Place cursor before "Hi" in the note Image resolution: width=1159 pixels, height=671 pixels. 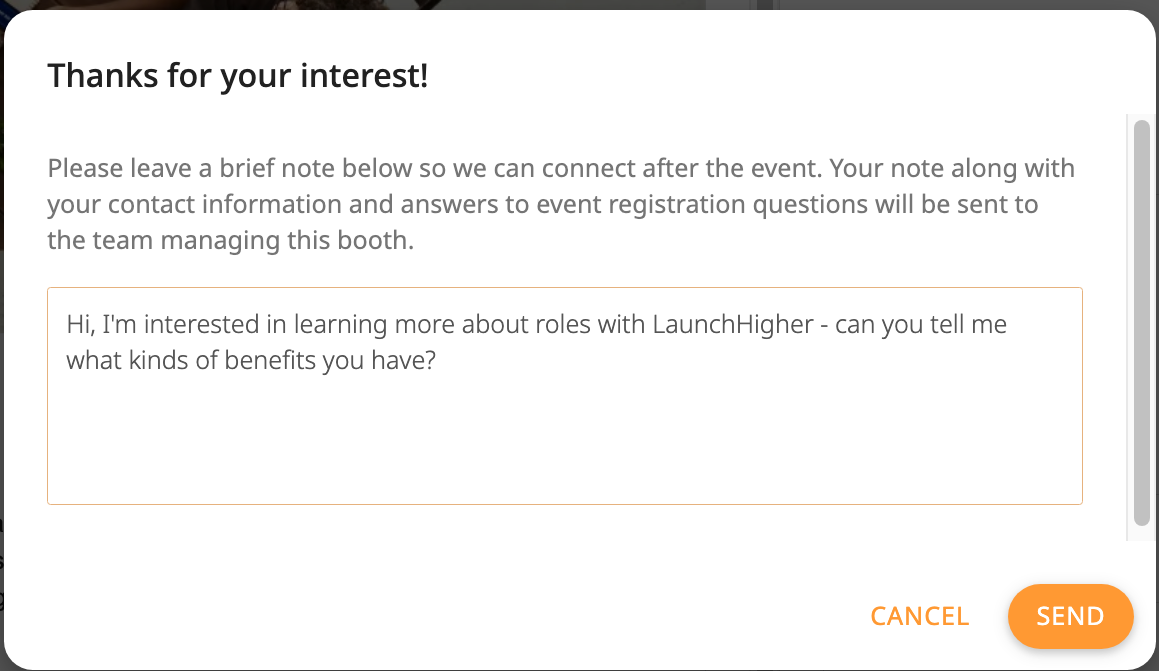click(x=67, y=325)
